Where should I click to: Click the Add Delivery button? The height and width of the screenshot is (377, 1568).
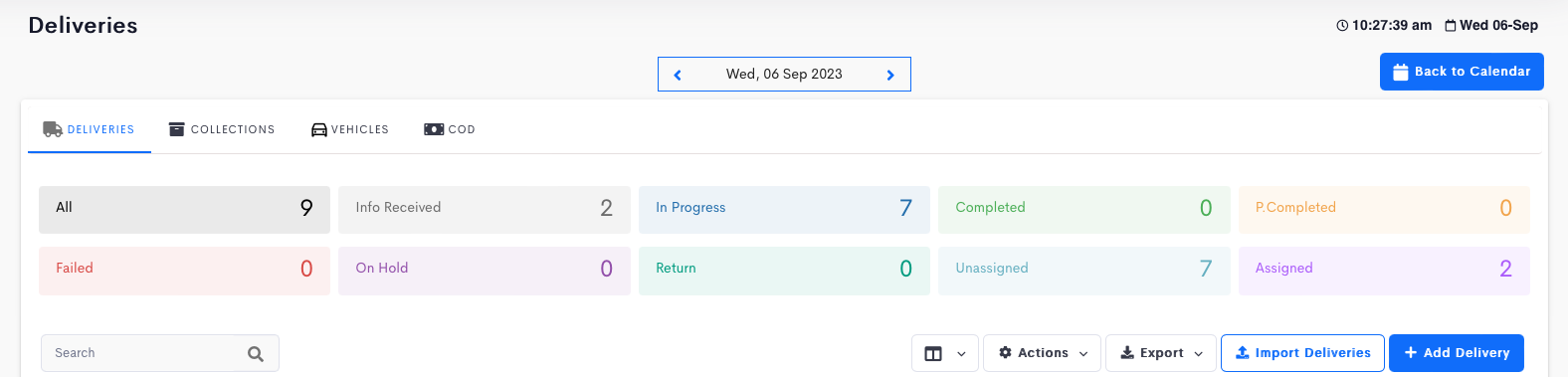(x=1457, y=353)
